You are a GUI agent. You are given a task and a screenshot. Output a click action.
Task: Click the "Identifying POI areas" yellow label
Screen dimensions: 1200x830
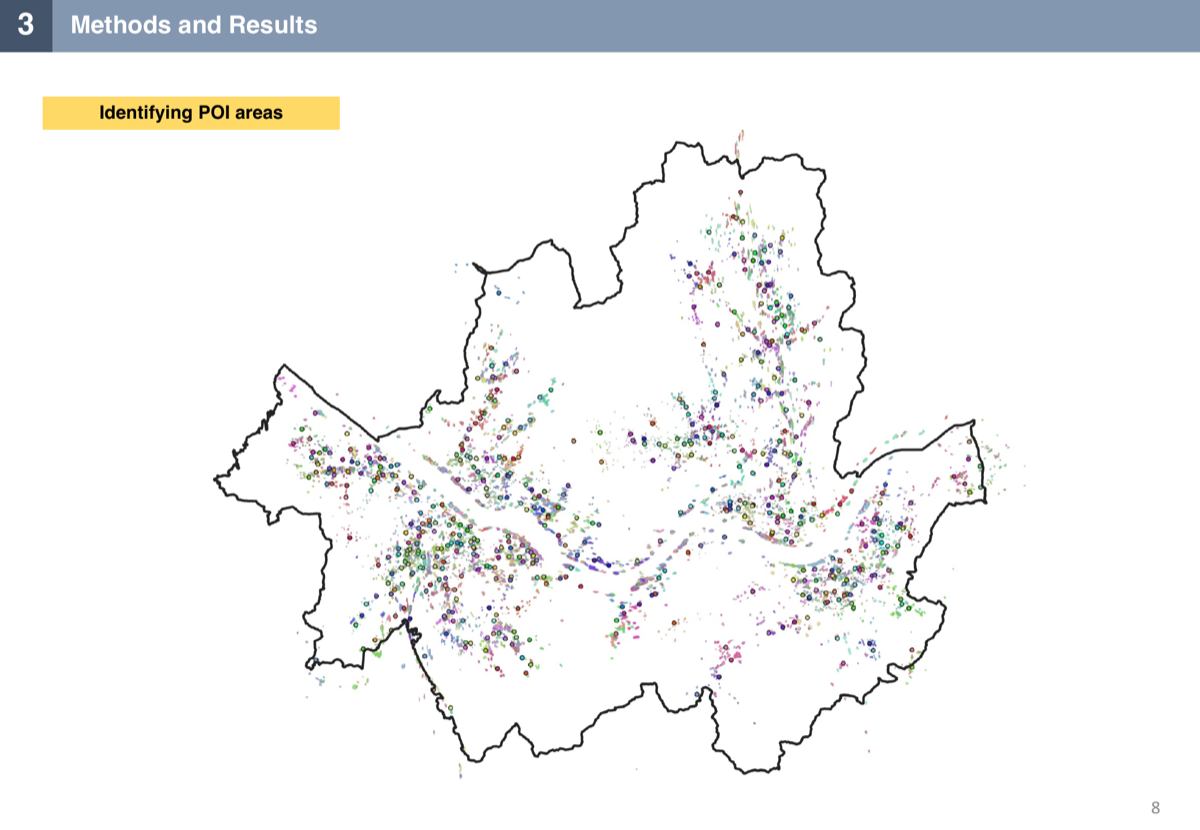[191, 113]
